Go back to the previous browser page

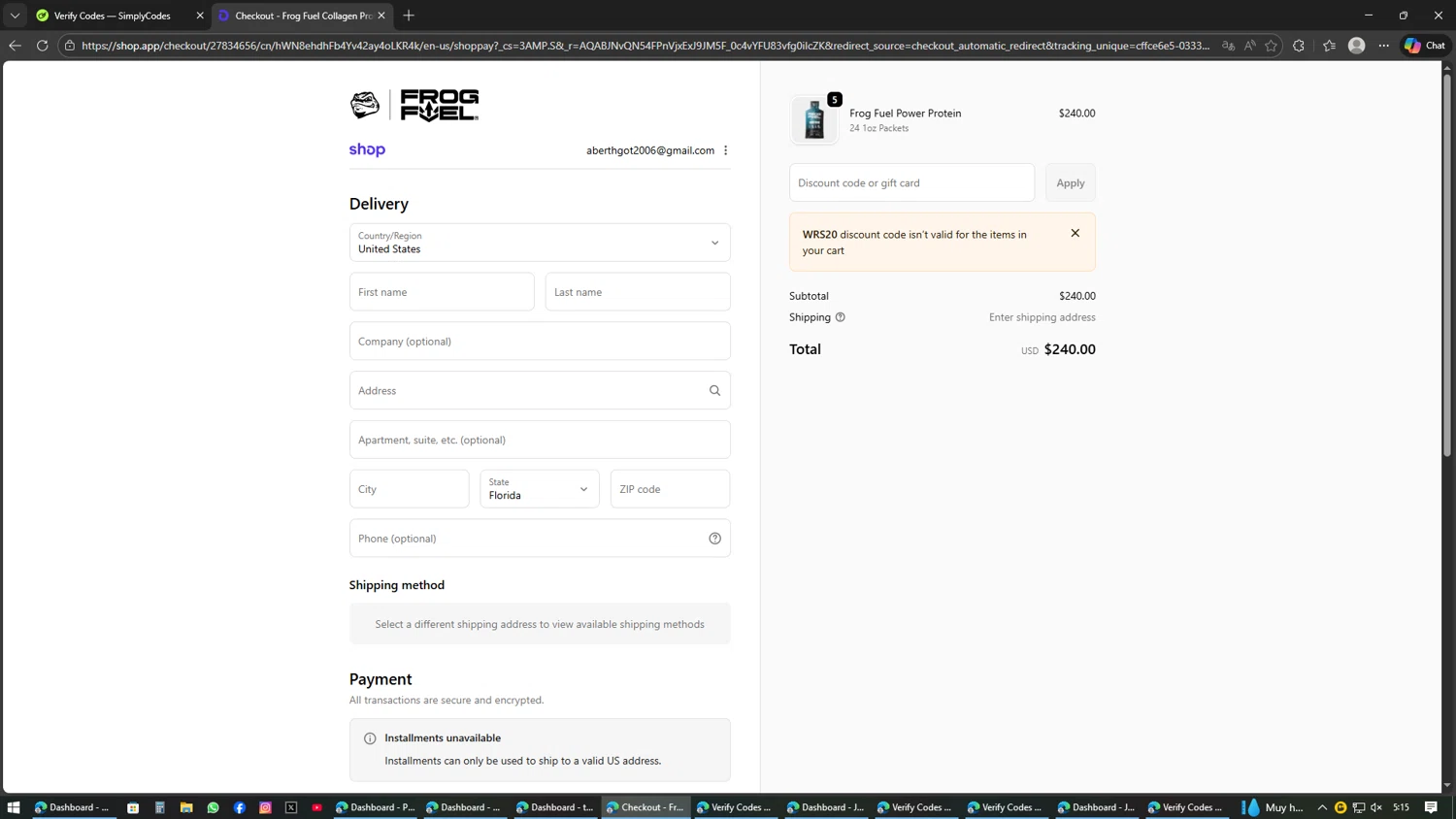[x=15, y=46]
